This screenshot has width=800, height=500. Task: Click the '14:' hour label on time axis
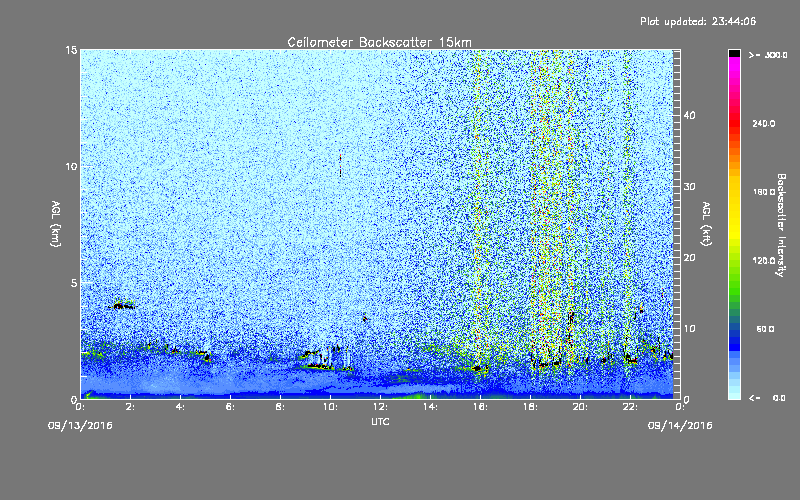[x=430, y=407]
